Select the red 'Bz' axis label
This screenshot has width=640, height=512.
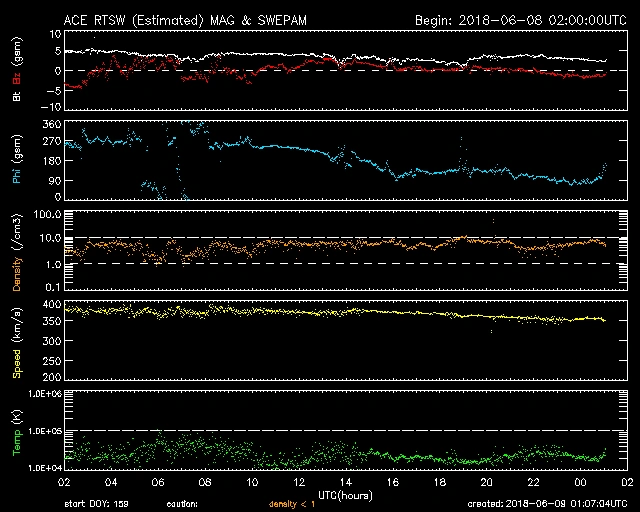[x=17, y=79]
